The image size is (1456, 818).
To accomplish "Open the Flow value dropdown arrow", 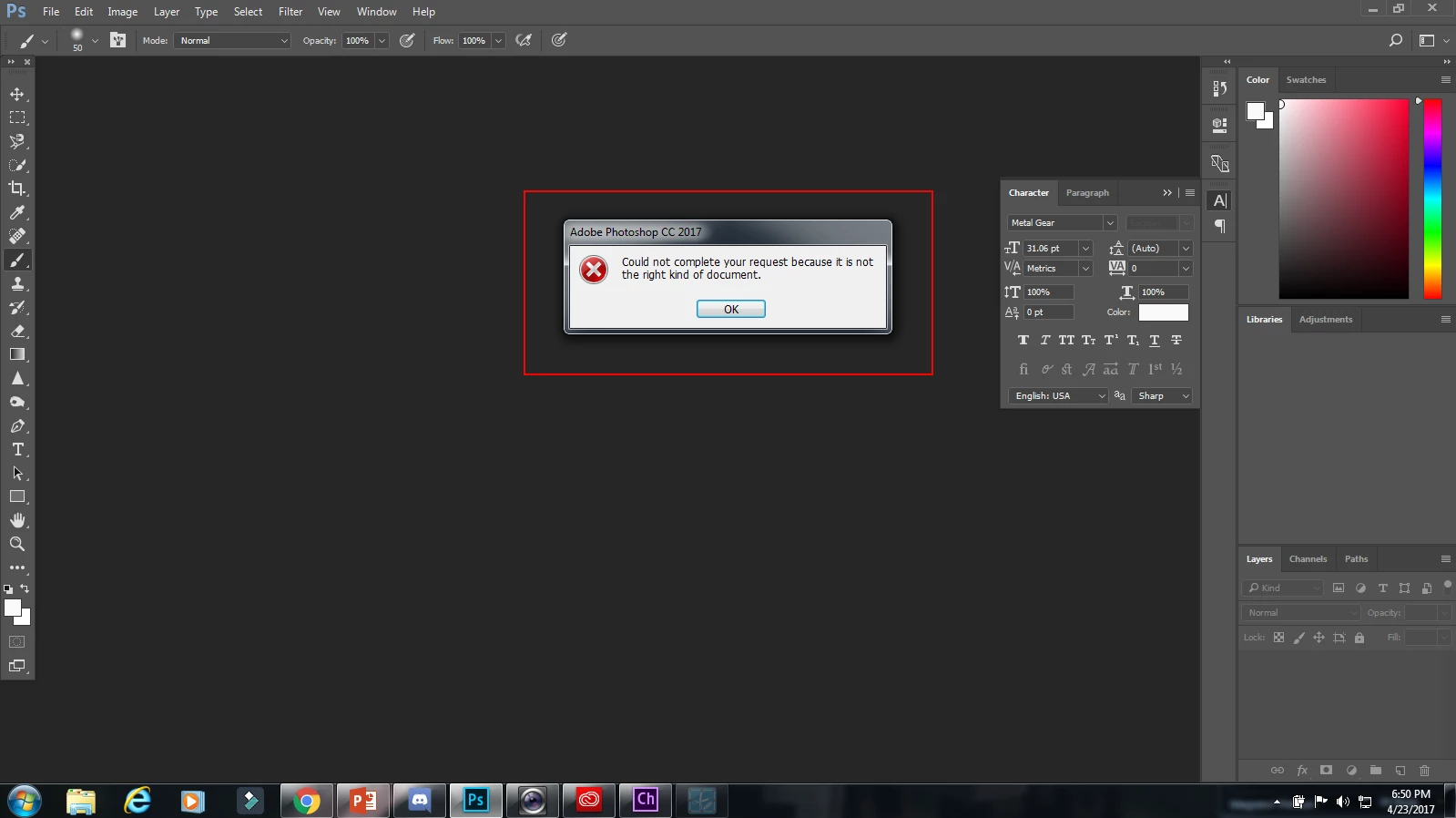I will coord(498,40).
